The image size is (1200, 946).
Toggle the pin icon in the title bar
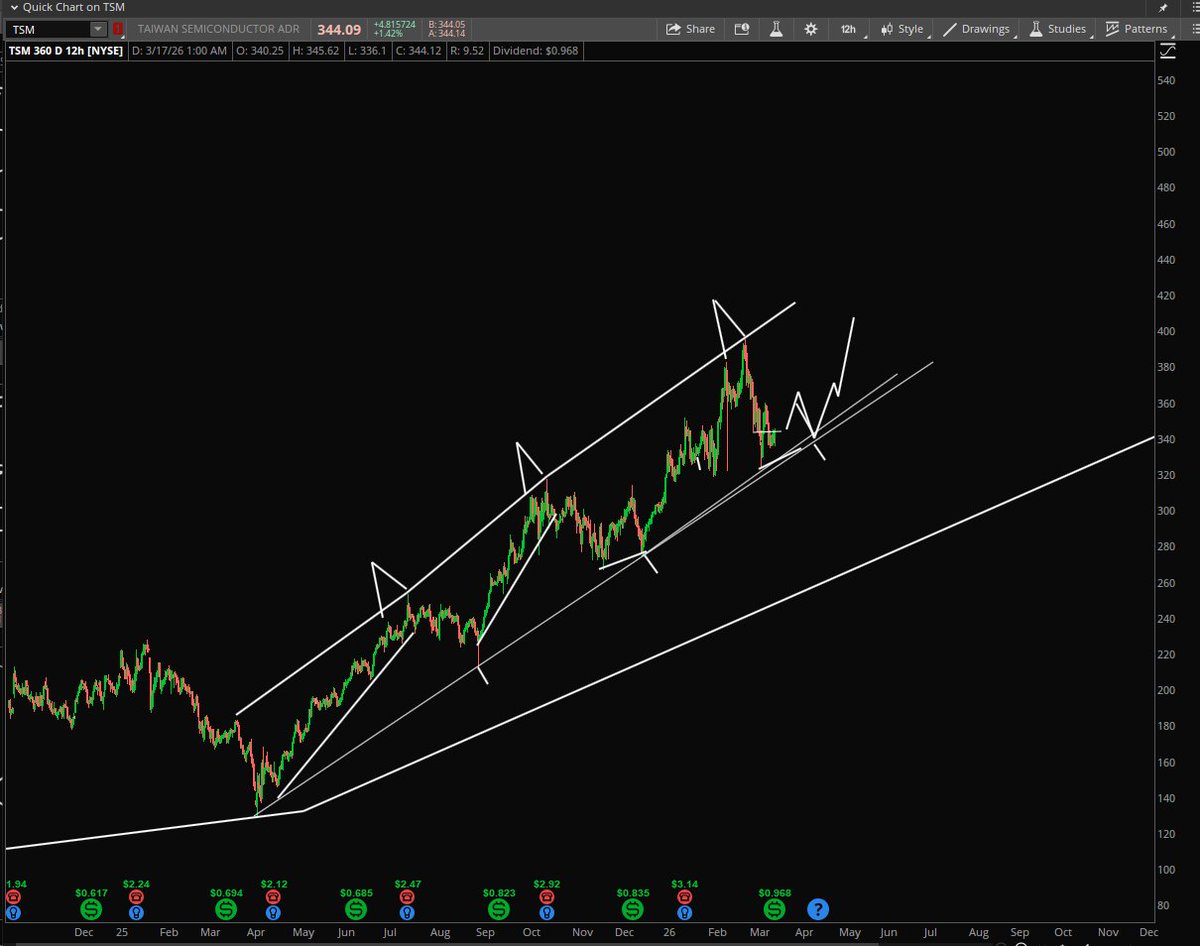pyautogui.click(x=1162, y=7)
